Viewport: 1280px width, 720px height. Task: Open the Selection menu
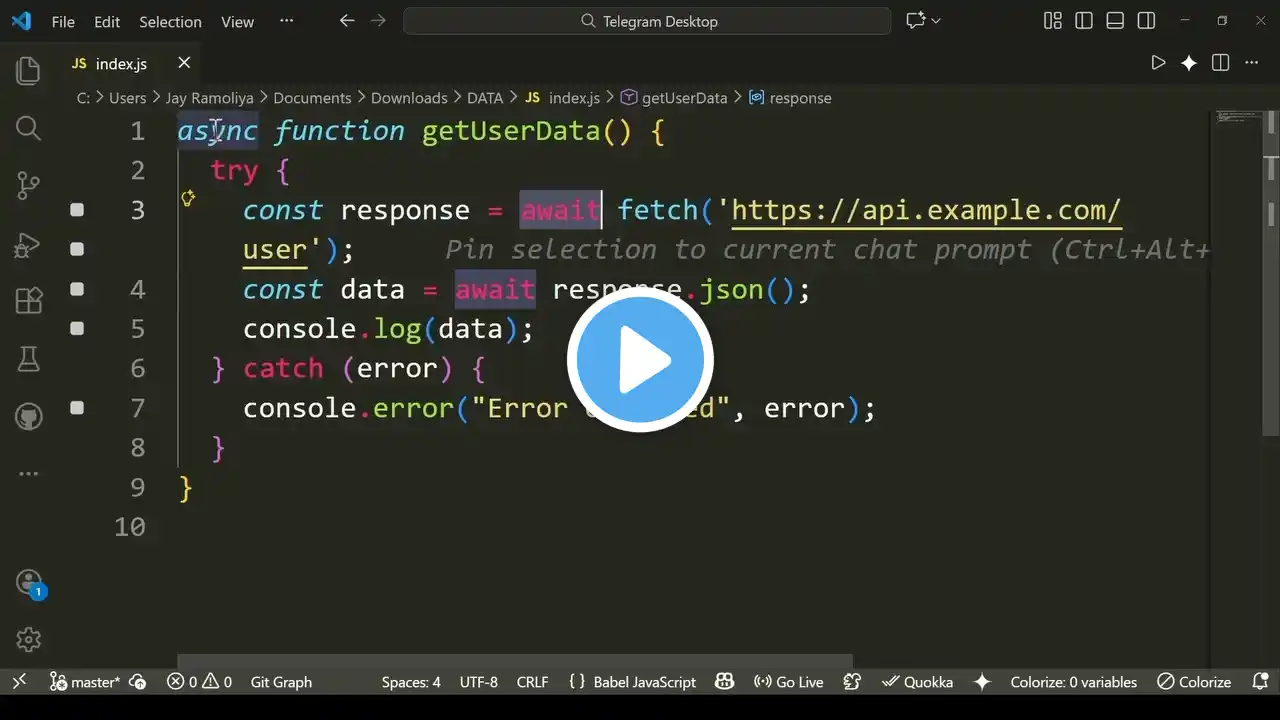[170, 21]
